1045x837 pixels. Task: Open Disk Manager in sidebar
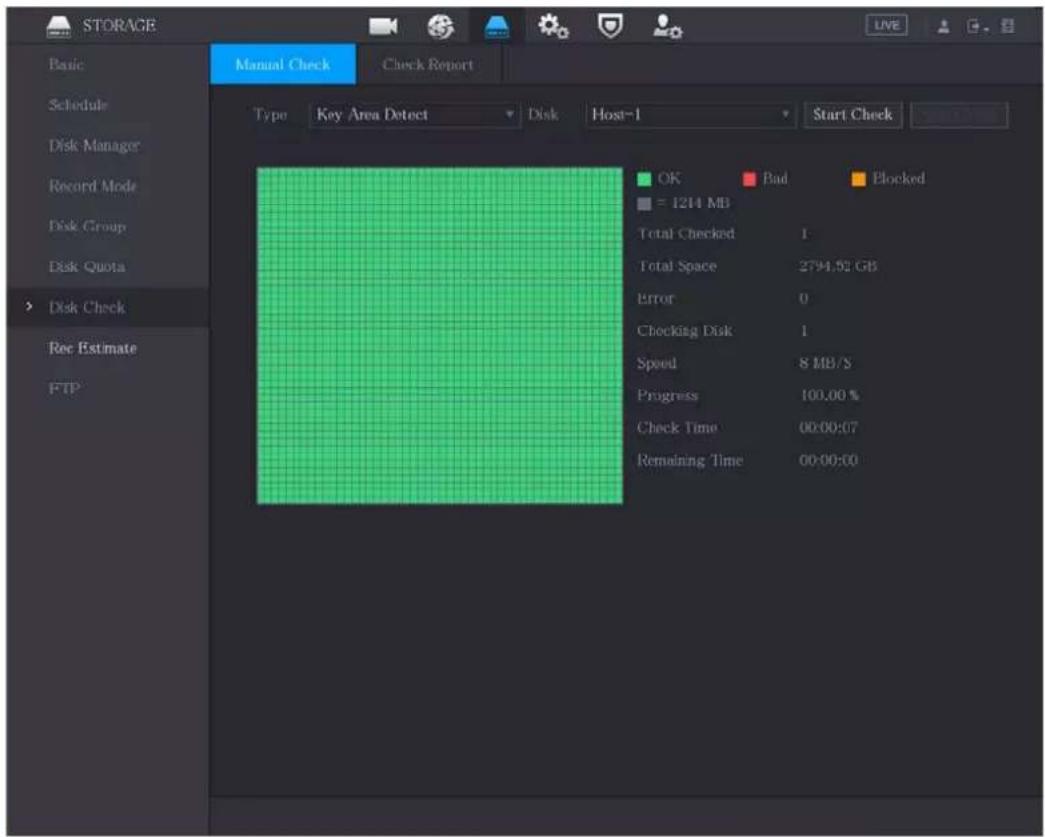(94, 145)
